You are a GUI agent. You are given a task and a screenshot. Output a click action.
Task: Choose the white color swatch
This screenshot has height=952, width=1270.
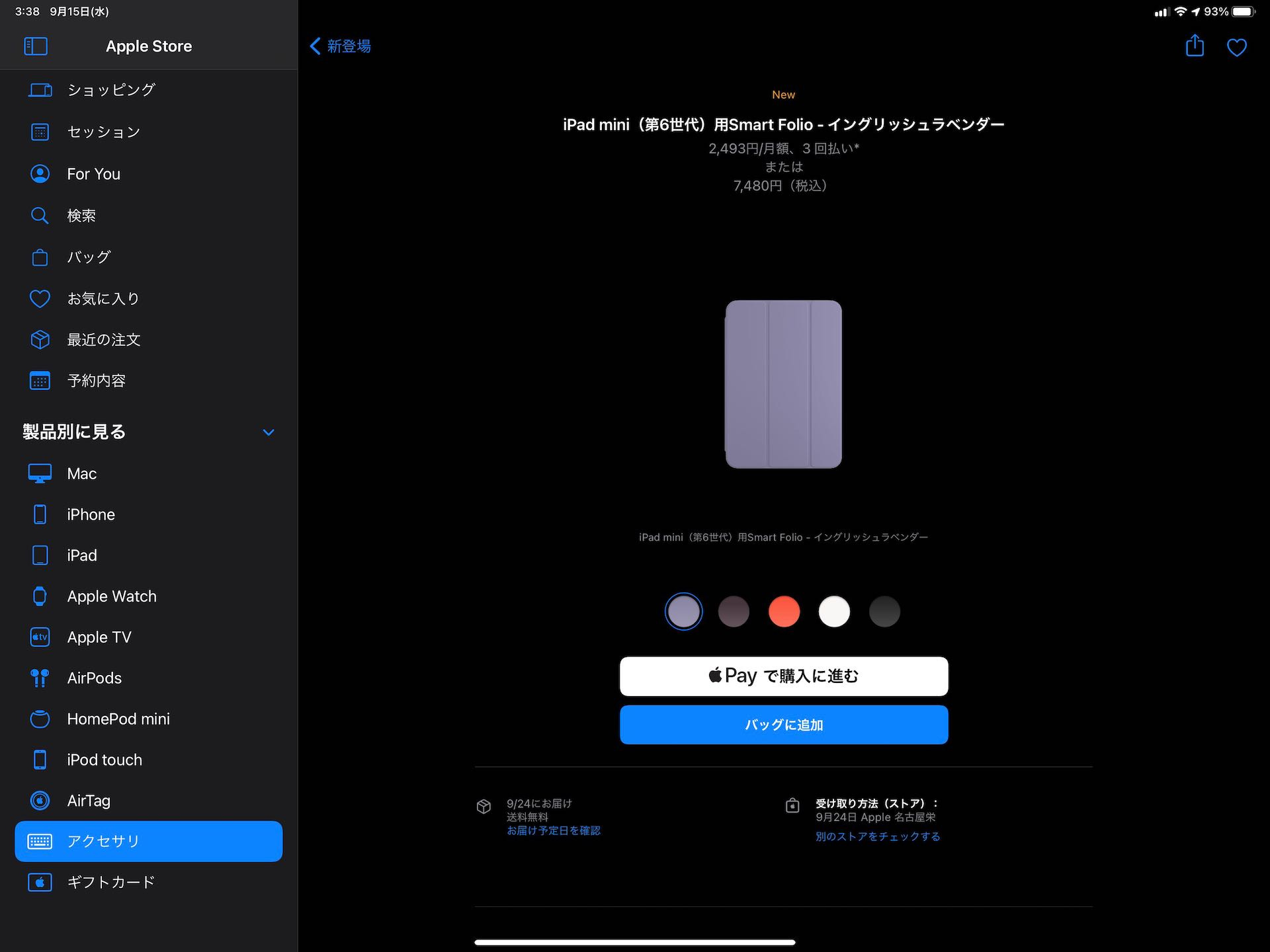tap(834, 612)
